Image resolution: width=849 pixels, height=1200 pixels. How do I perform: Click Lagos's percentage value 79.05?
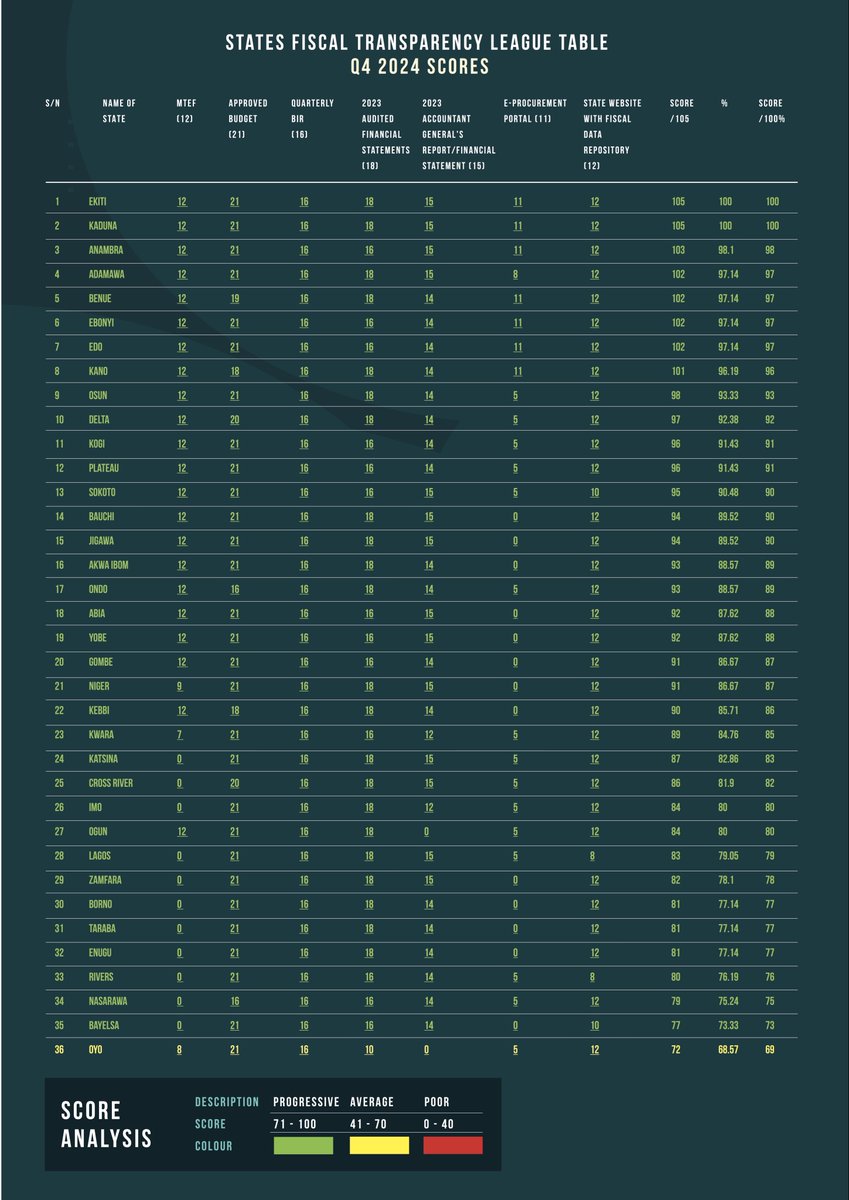729,856
